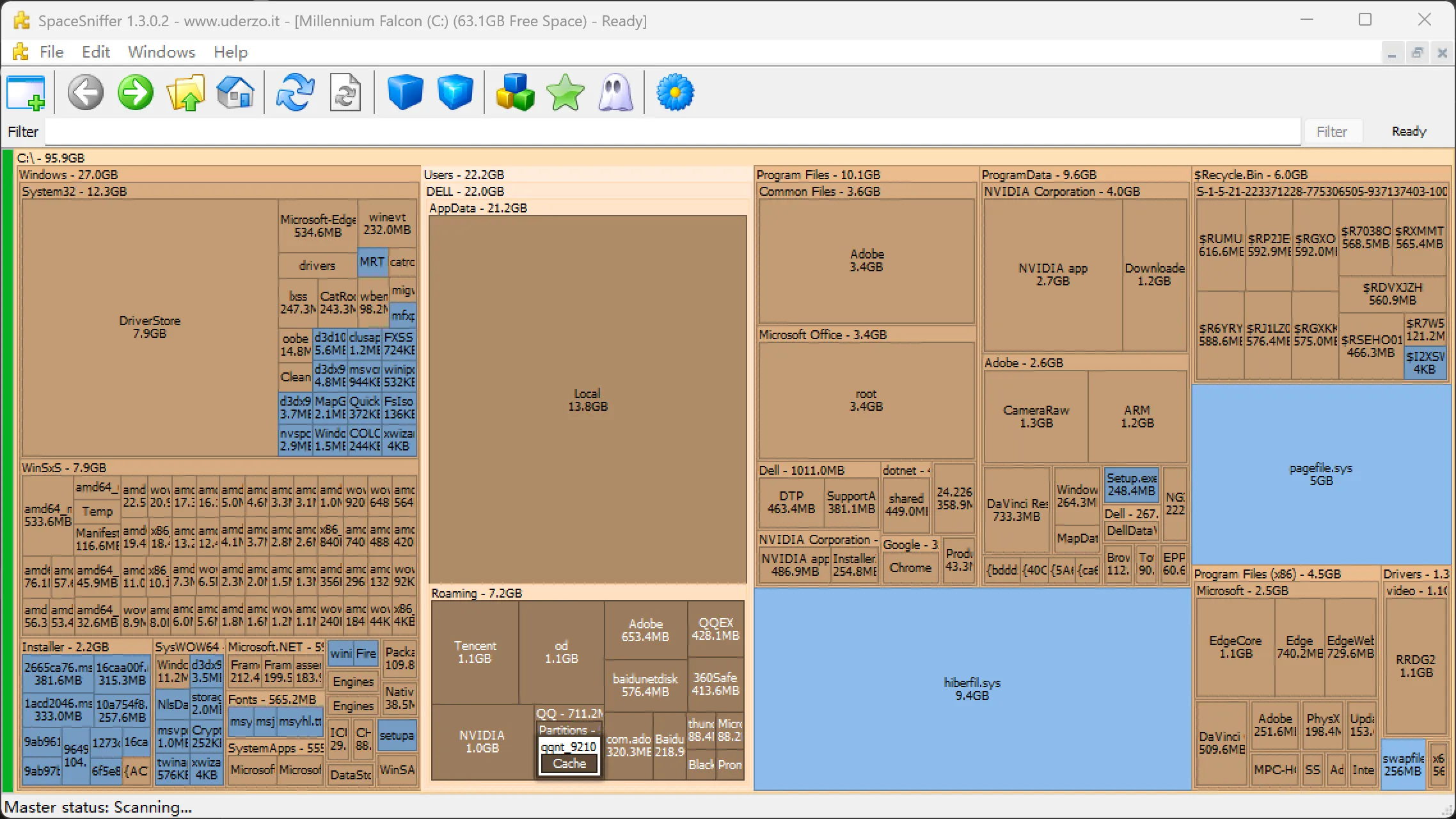The height and width of the screenshot is (819, 1456).
Task: Click the $RUMU 616.6MB recycle bin block
Action: pos(1221,245)
